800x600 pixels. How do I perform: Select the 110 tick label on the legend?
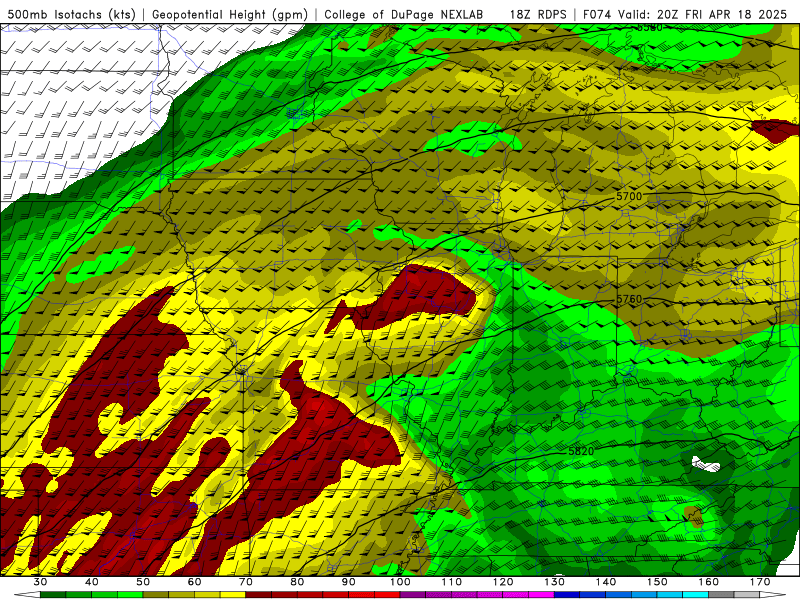[x=452, y=582]
